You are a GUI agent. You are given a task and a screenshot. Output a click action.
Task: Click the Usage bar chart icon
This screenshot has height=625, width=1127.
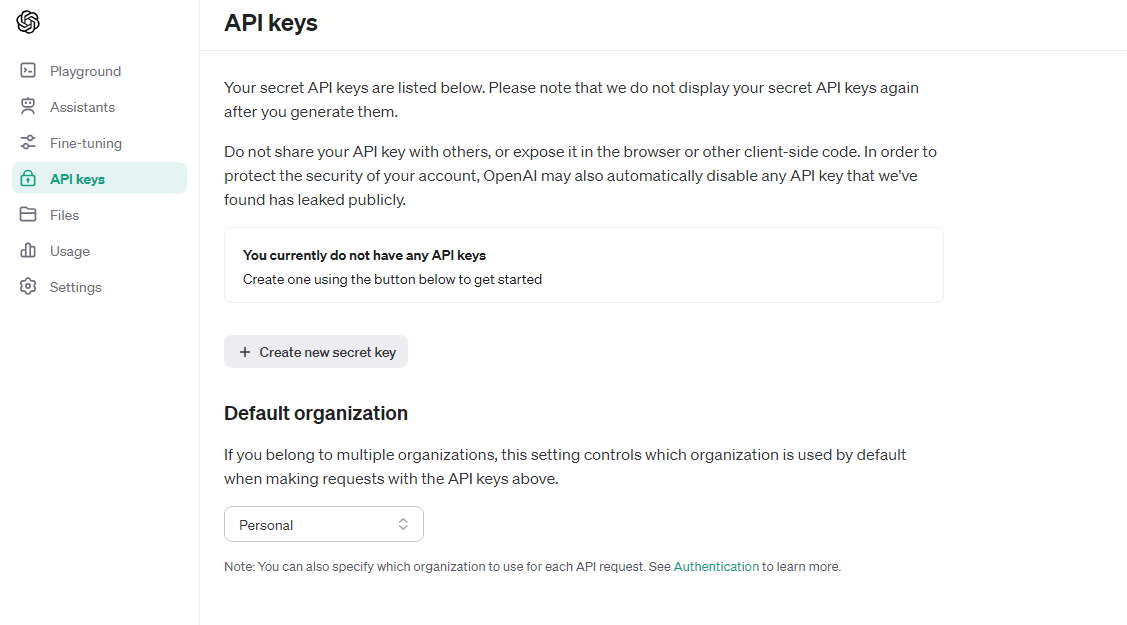coord(28,250)
